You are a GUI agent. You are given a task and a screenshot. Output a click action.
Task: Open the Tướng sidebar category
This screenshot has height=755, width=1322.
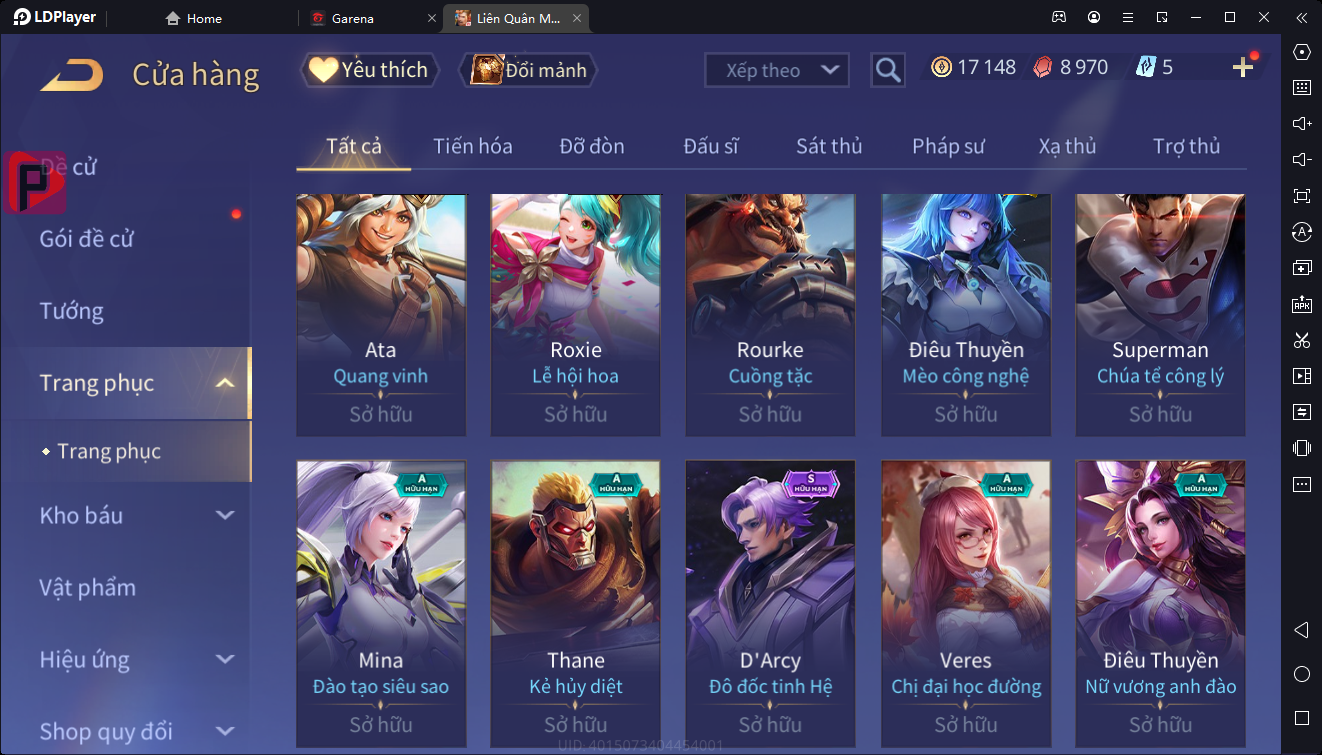point(71,311)
